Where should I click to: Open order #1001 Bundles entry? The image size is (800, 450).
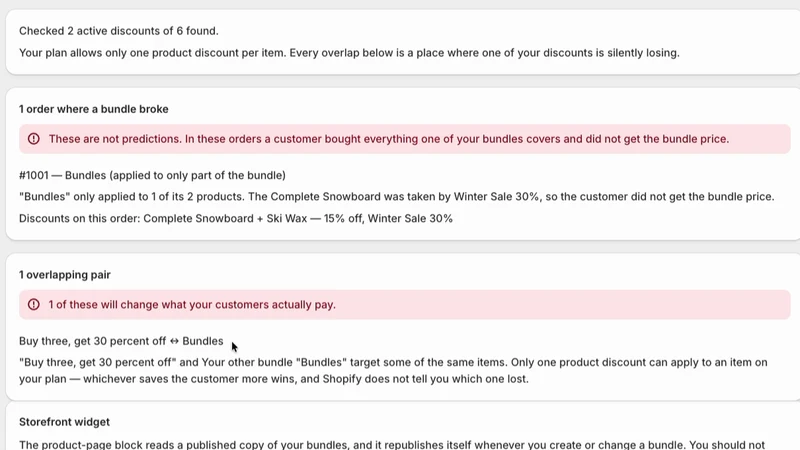click(x=152, y=176)
